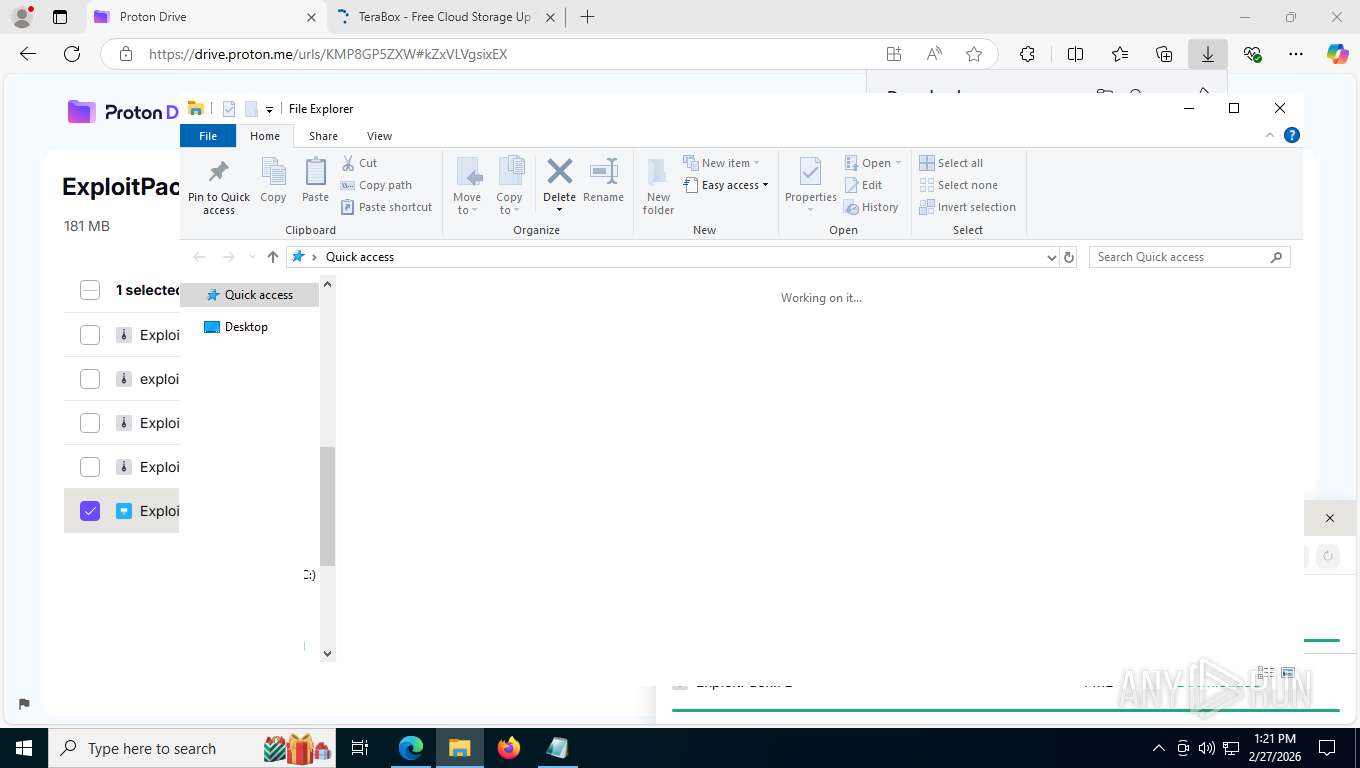Switch to the Home ribbon tab
This screenshot has width=1360, height=768.
coord(265,136)
